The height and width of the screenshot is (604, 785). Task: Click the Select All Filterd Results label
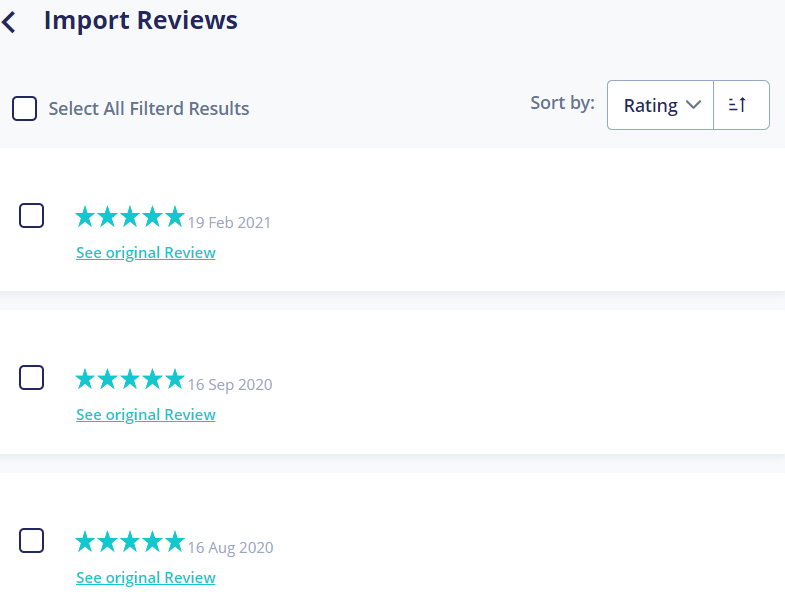pos(149,109)
